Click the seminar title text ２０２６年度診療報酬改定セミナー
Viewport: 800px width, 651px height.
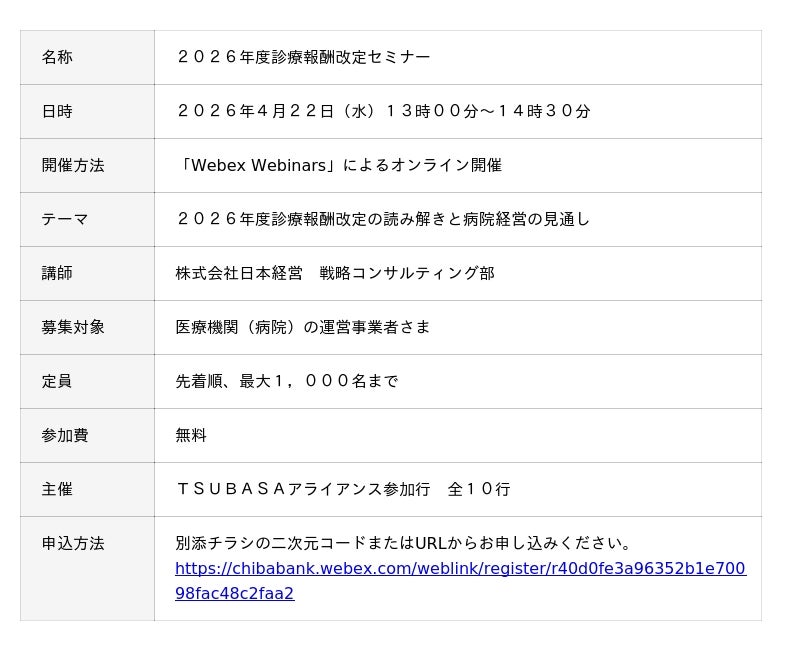coord(303,58)
